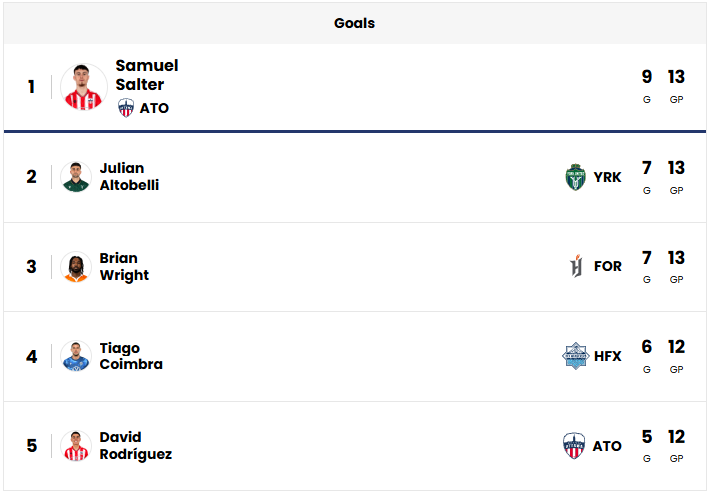Image resolution: width=710 pixels, height=496 pixels.
Task: Click the Forge FC team logo
Action: coord(575,267)
